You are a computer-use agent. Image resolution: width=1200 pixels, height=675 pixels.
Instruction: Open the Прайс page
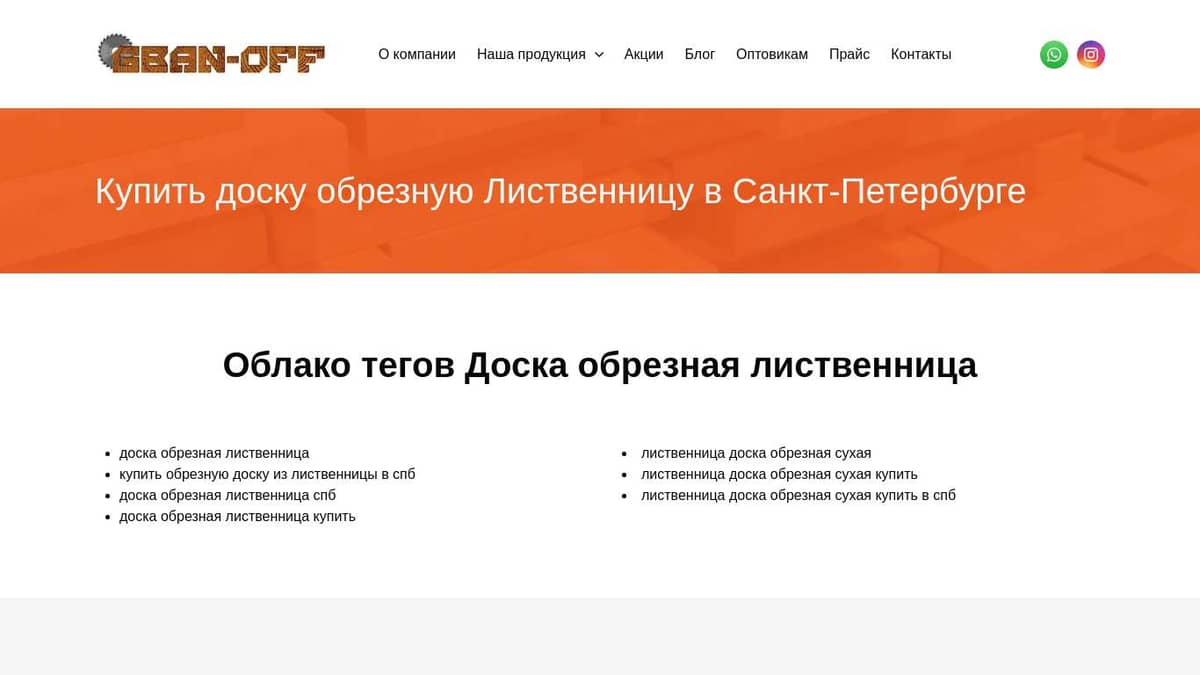point(849,54)
